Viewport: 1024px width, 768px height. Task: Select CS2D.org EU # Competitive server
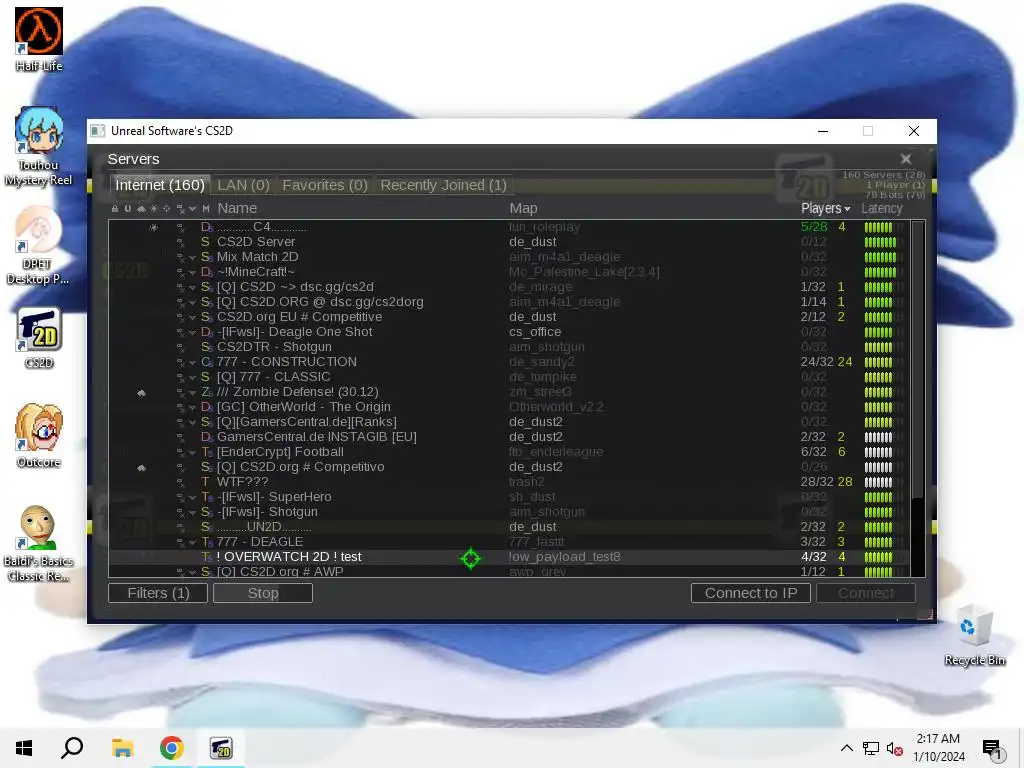point(508,317)
